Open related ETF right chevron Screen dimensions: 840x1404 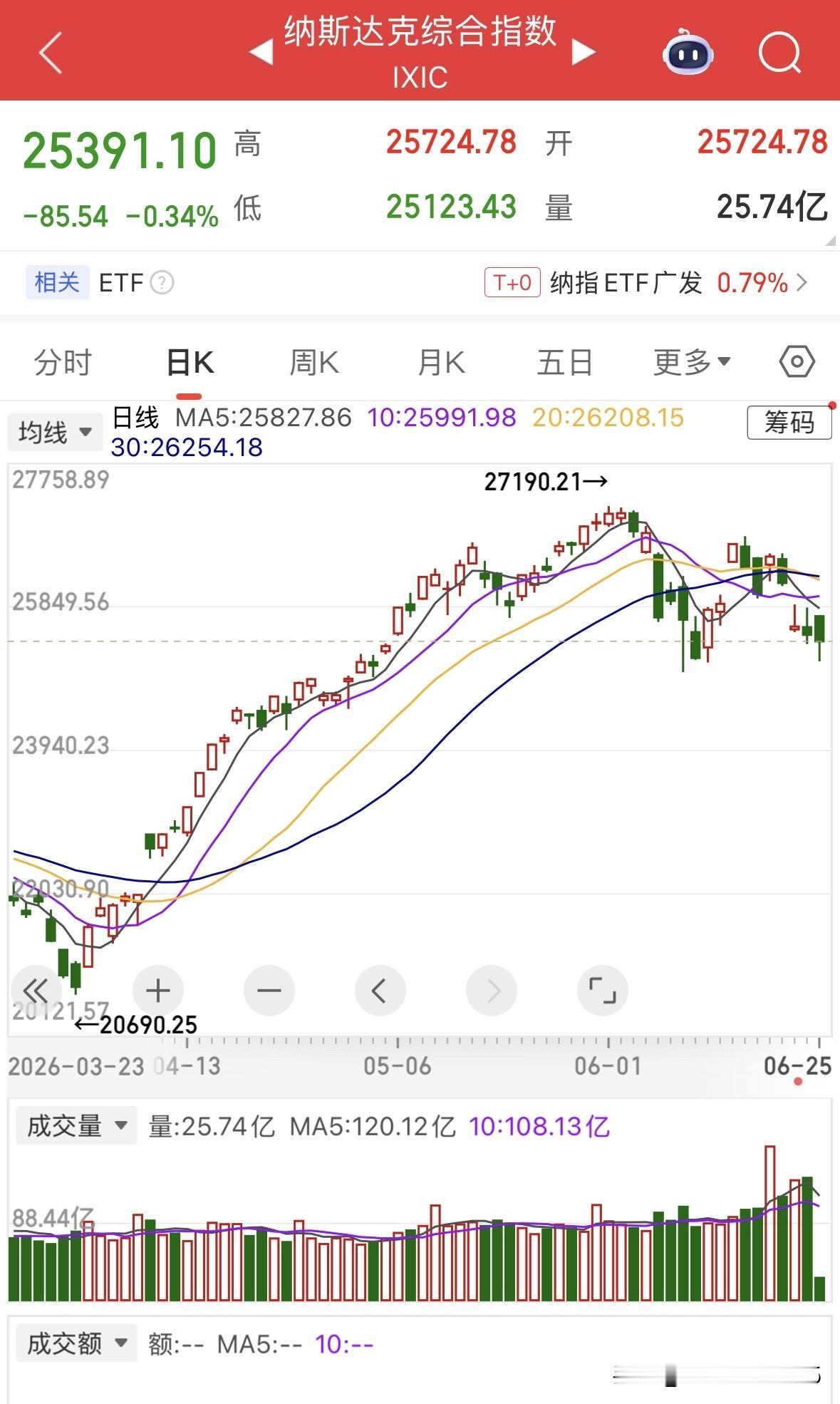(802, 283)
